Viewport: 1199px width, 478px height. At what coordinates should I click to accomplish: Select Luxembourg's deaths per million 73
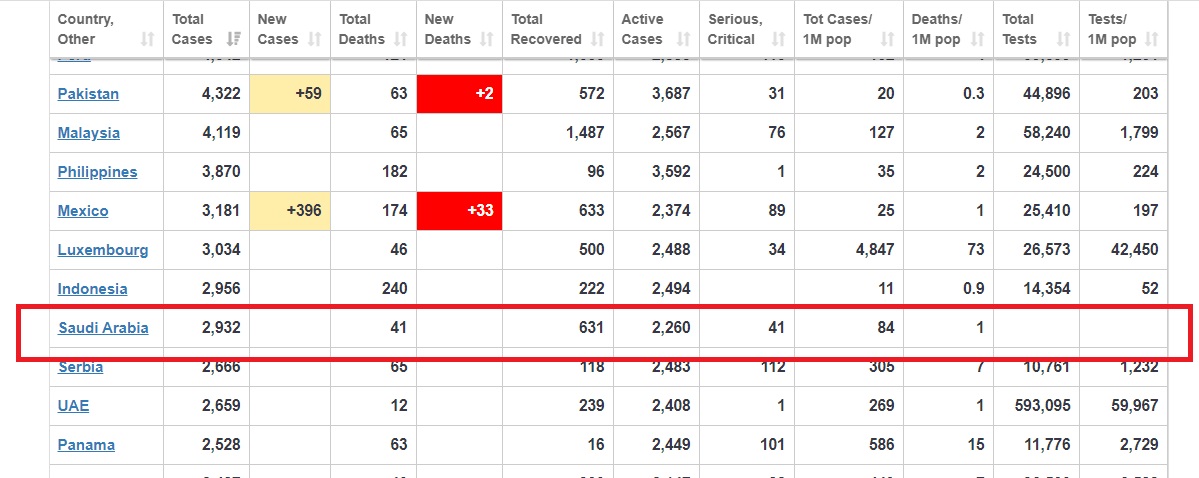(x=975, y=250)
